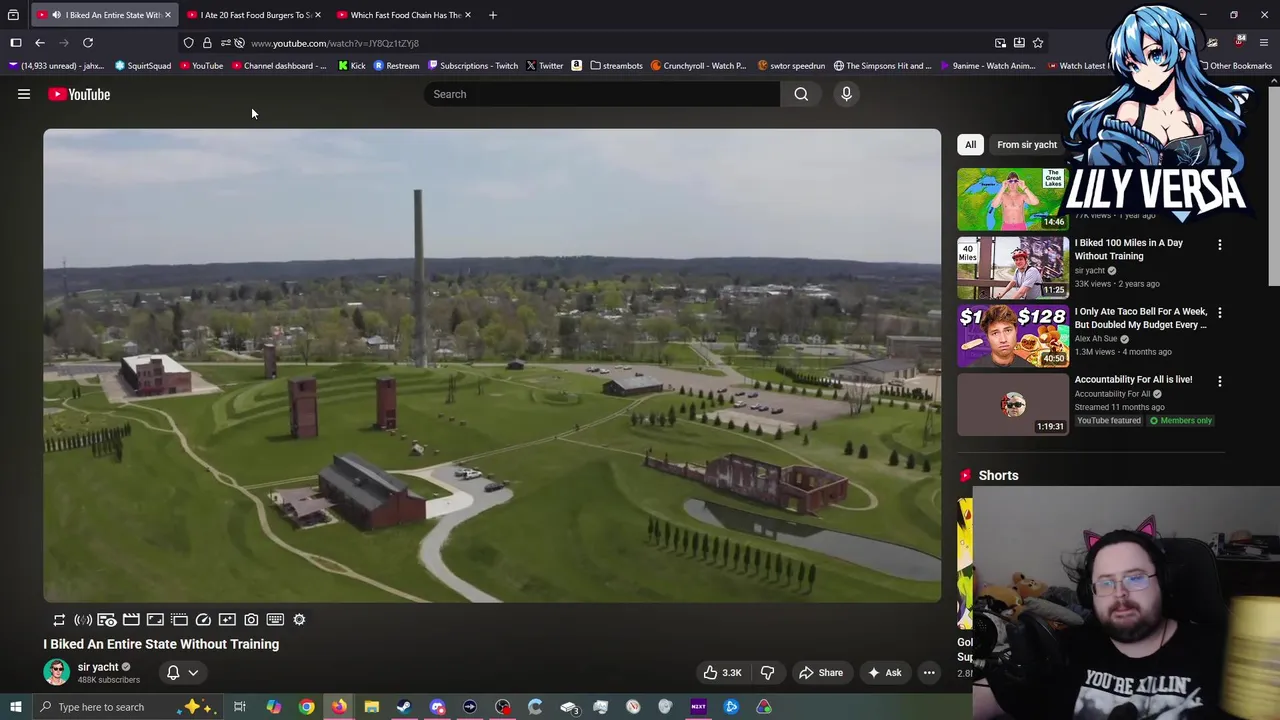Screen dimensions: 1280x720
Task: Click the search magnifier button
Action: (801, 94)
